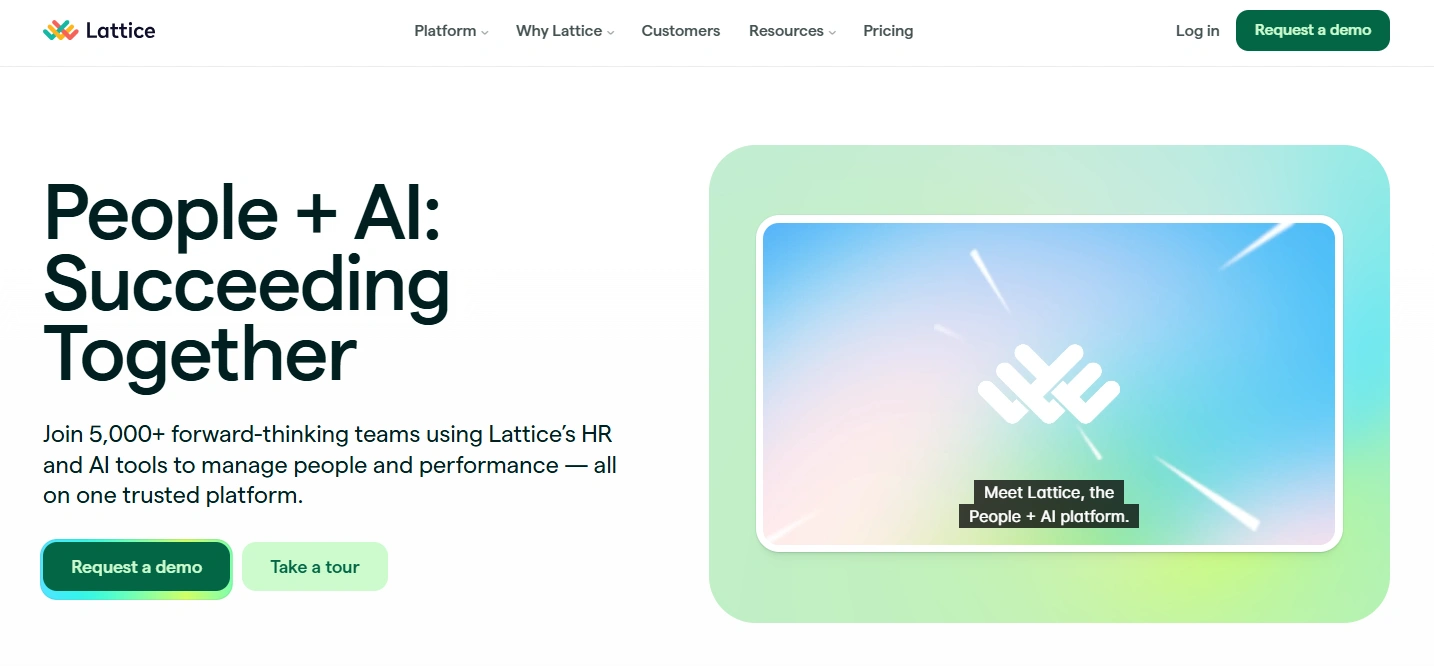The height and width of the screenshot is (666, 1434).
Task: Click Request a demo in header
Action: click(1313, 30)
